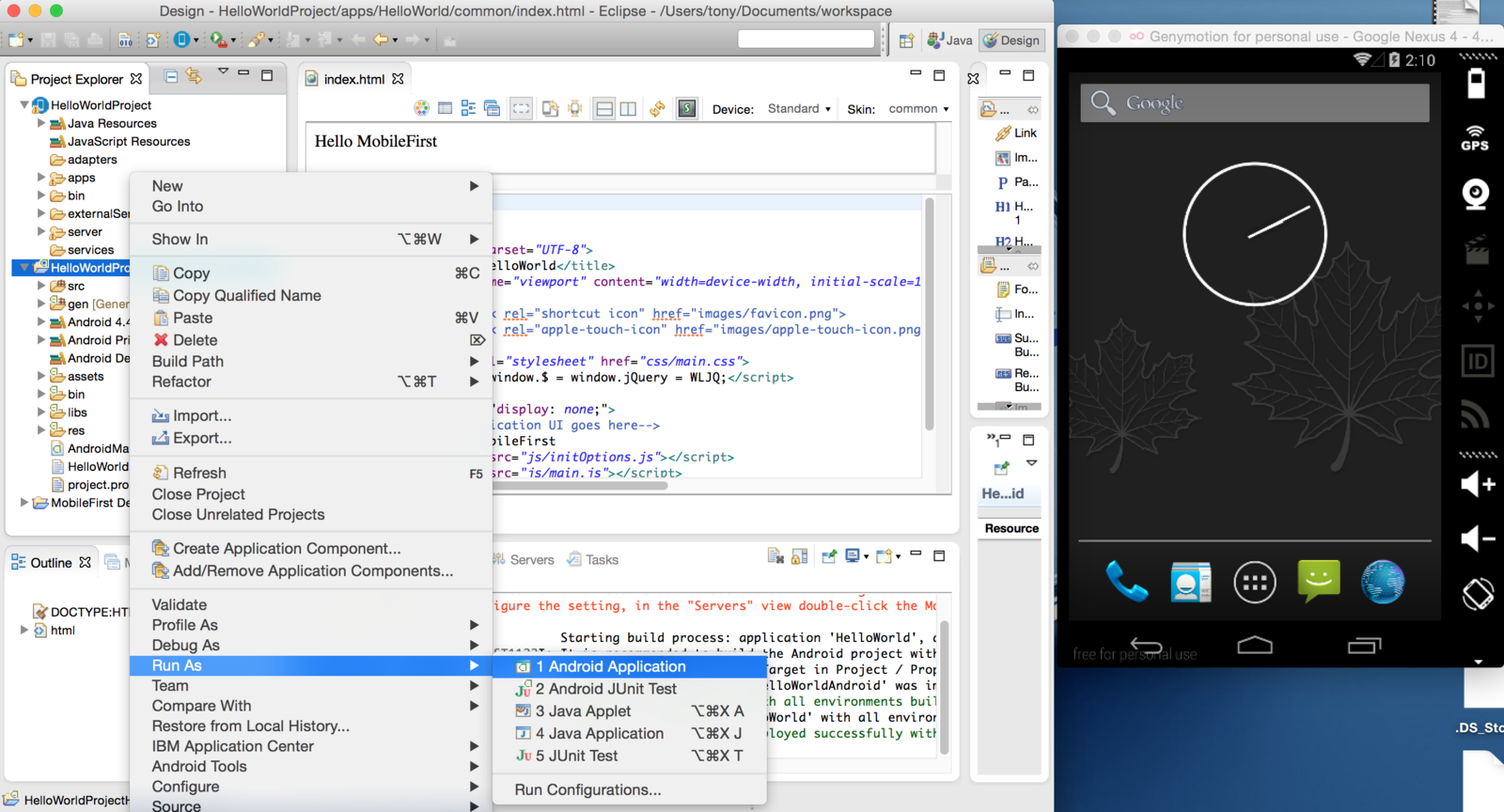Open Android messaging app
This screenshot has height=812, width=1504.
pos(1319,581)
